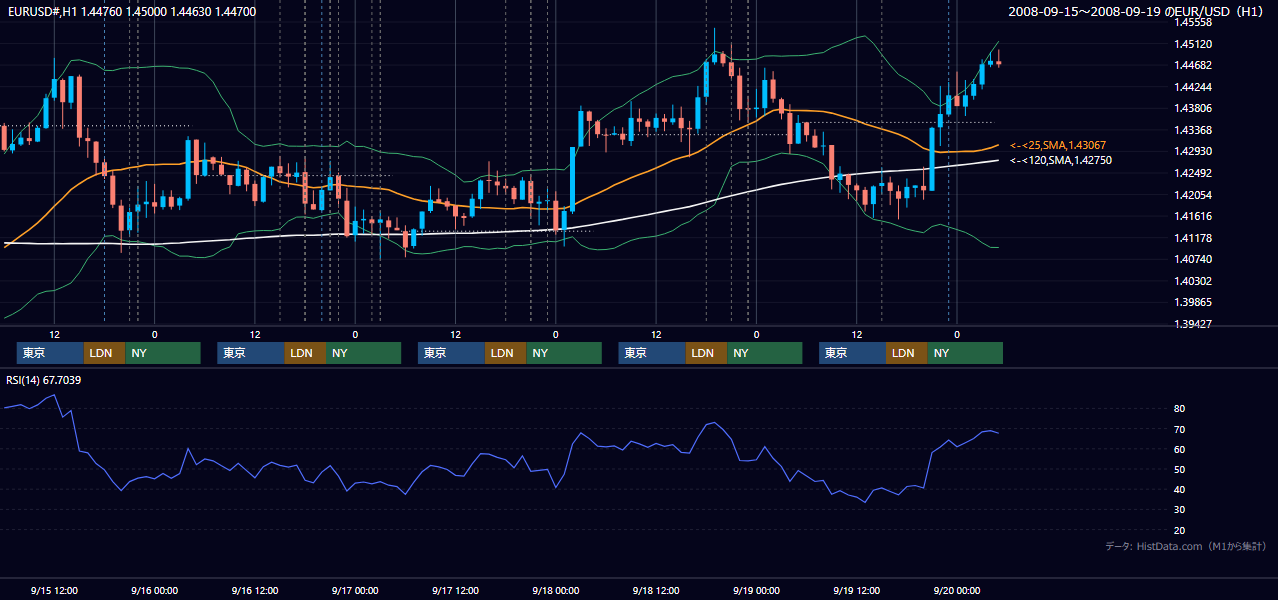Click the price axis label 1.42492
Screen dimensions: 1278x600
click(x=1192, y=173)
